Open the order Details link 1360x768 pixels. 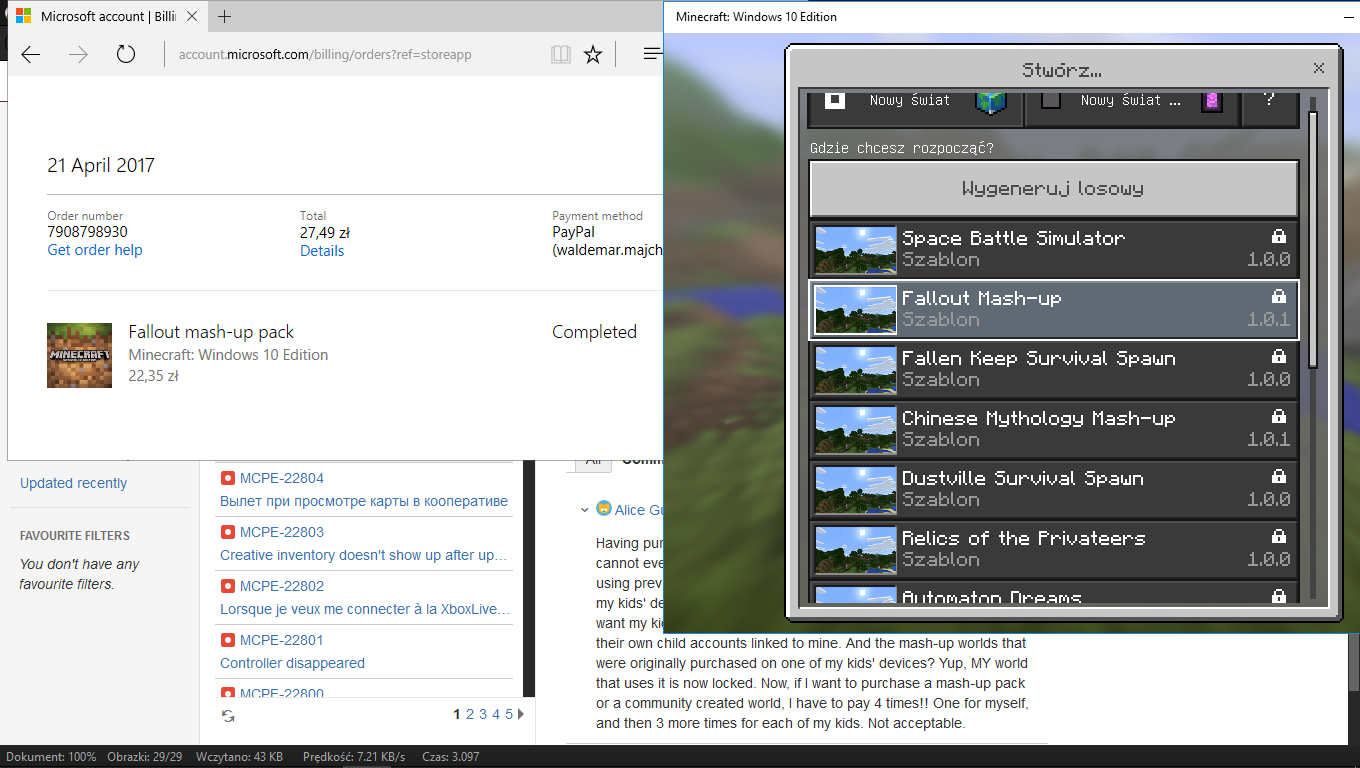(x=322, y=251)
